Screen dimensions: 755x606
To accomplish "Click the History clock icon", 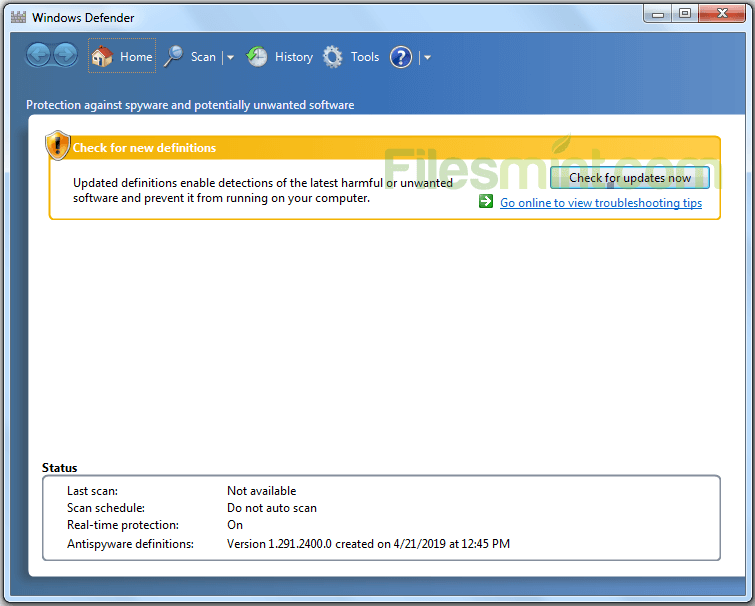I will pos(257,56).
